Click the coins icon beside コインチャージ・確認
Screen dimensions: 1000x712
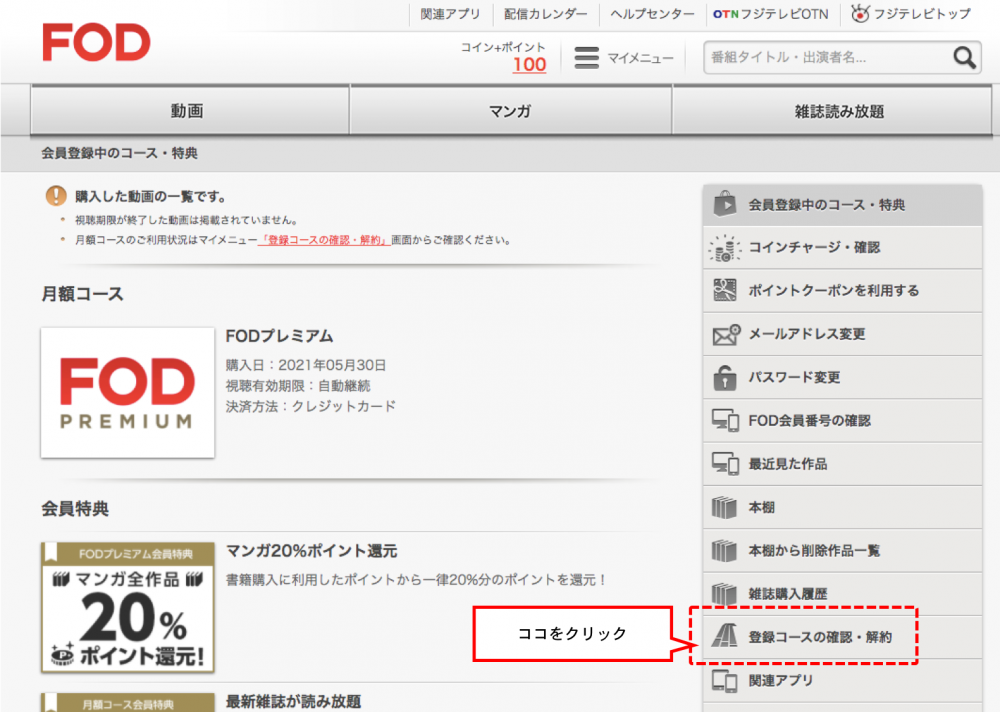(724, 248)
